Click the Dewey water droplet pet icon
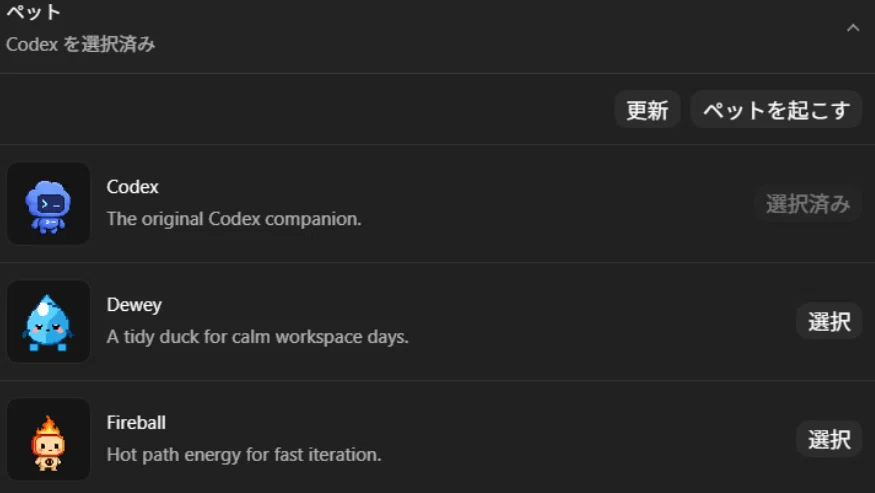 coord(48,323)
